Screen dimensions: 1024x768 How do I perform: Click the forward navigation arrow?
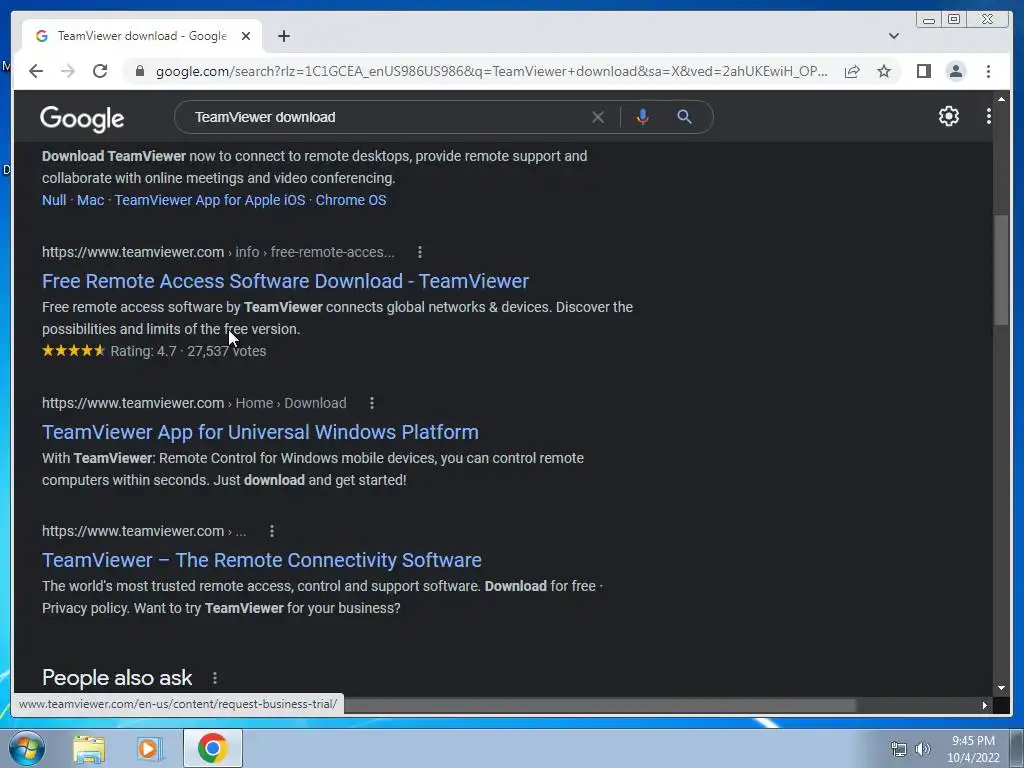(x=68, y=71)
